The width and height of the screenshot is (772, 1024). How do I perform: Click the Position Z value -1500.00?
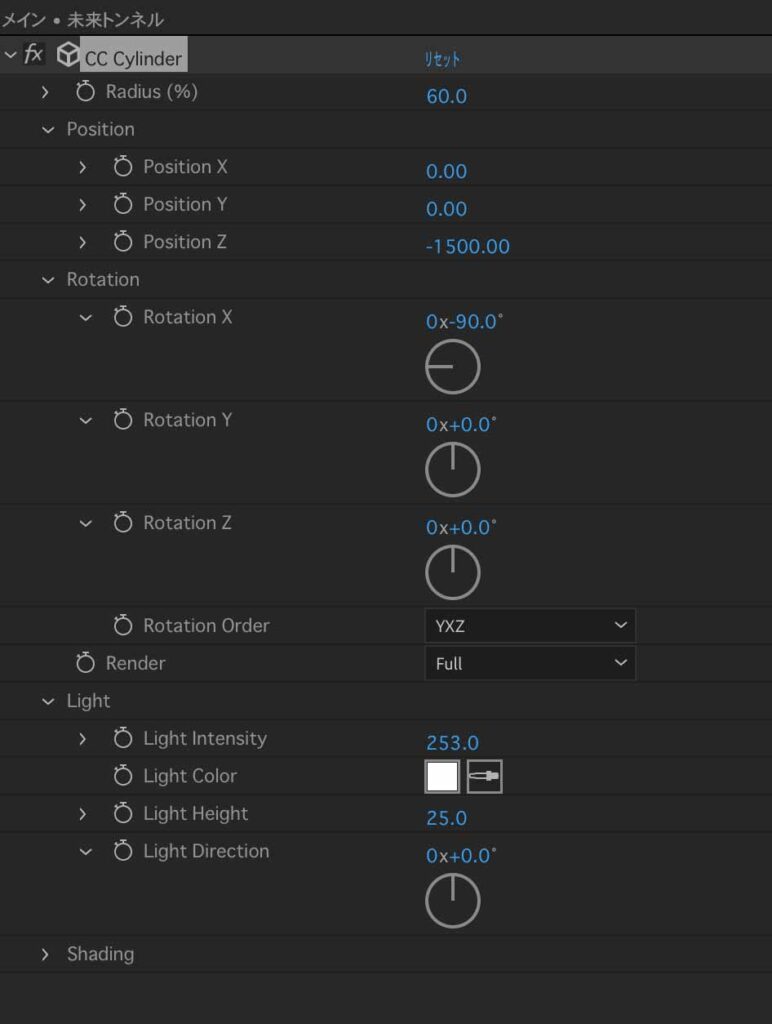point(468,246)
